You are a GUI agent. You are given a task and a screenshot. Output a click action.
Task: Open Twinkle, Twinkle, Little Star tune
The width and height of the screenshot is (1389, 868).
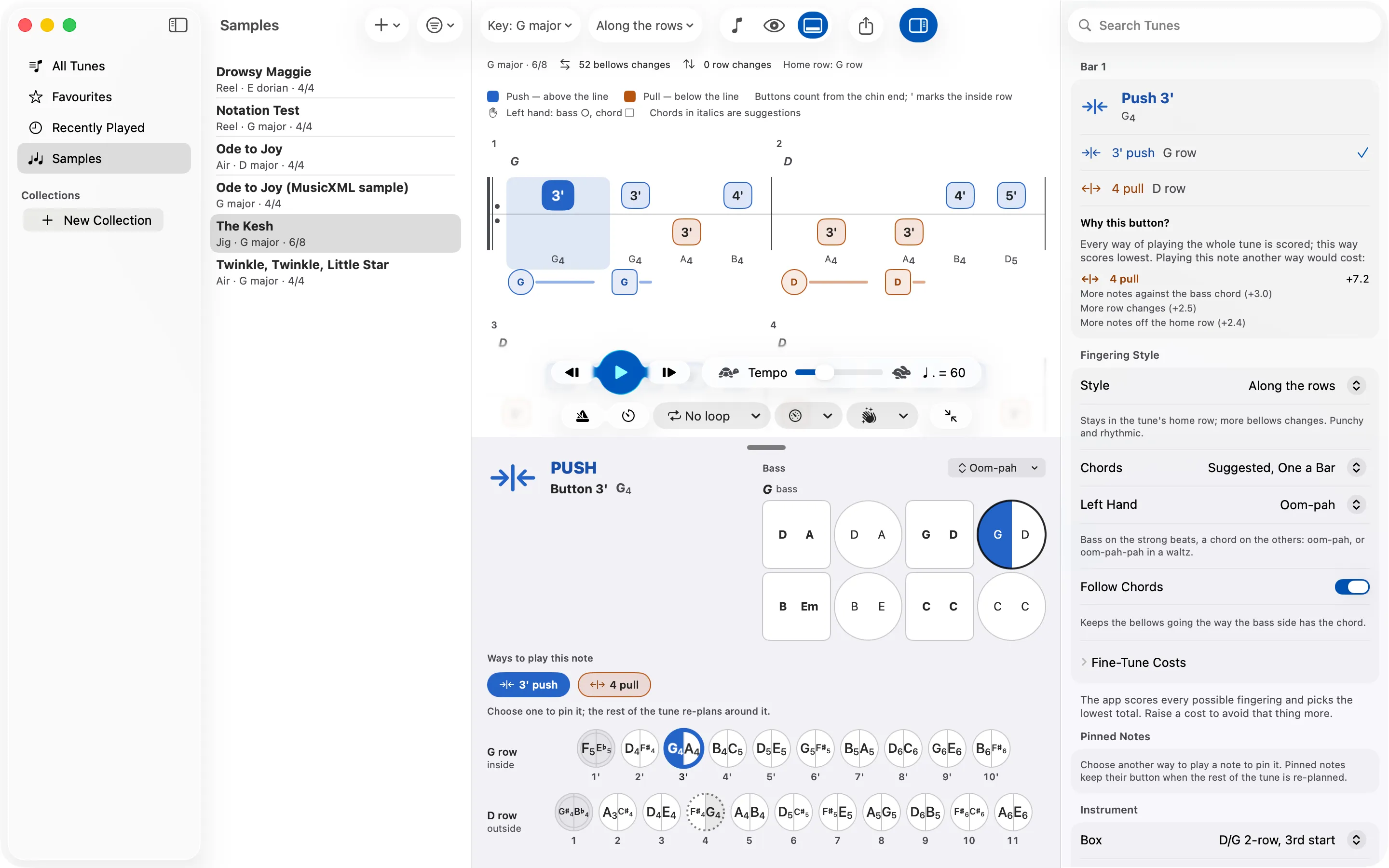click(x=335, y=272)
